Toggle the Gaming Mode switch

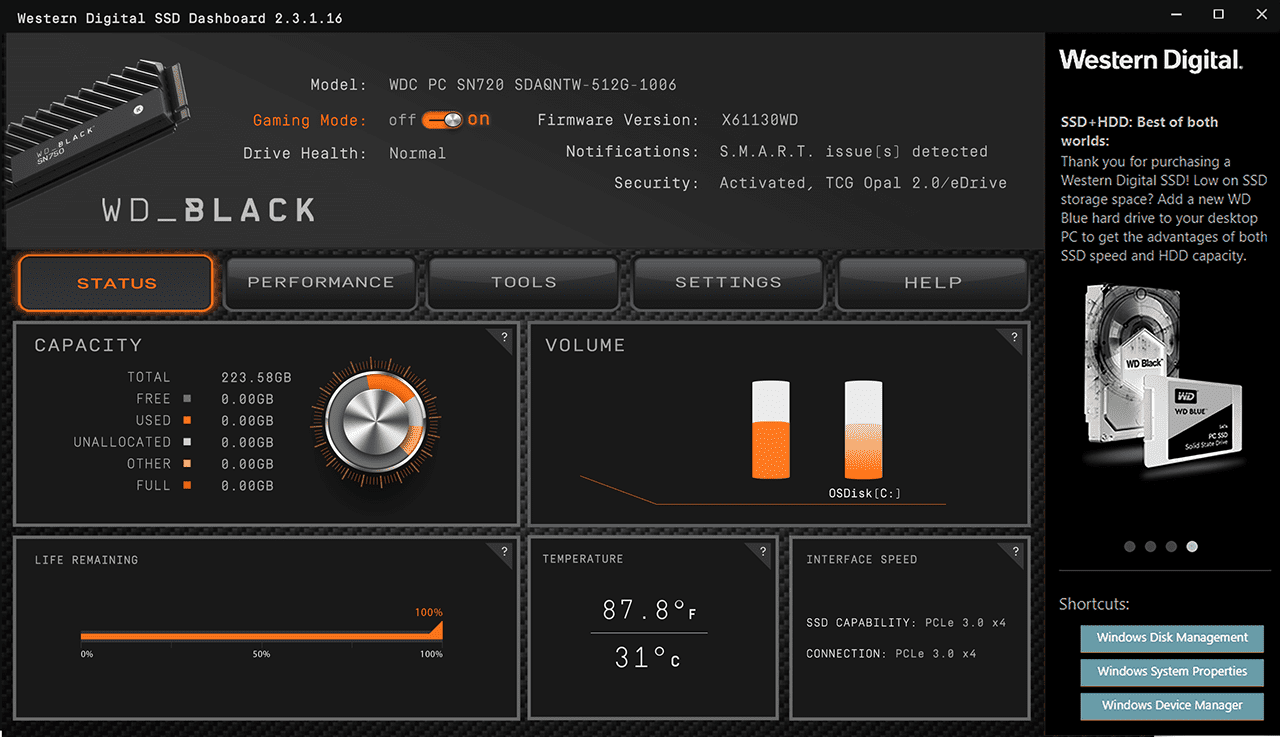442,120
